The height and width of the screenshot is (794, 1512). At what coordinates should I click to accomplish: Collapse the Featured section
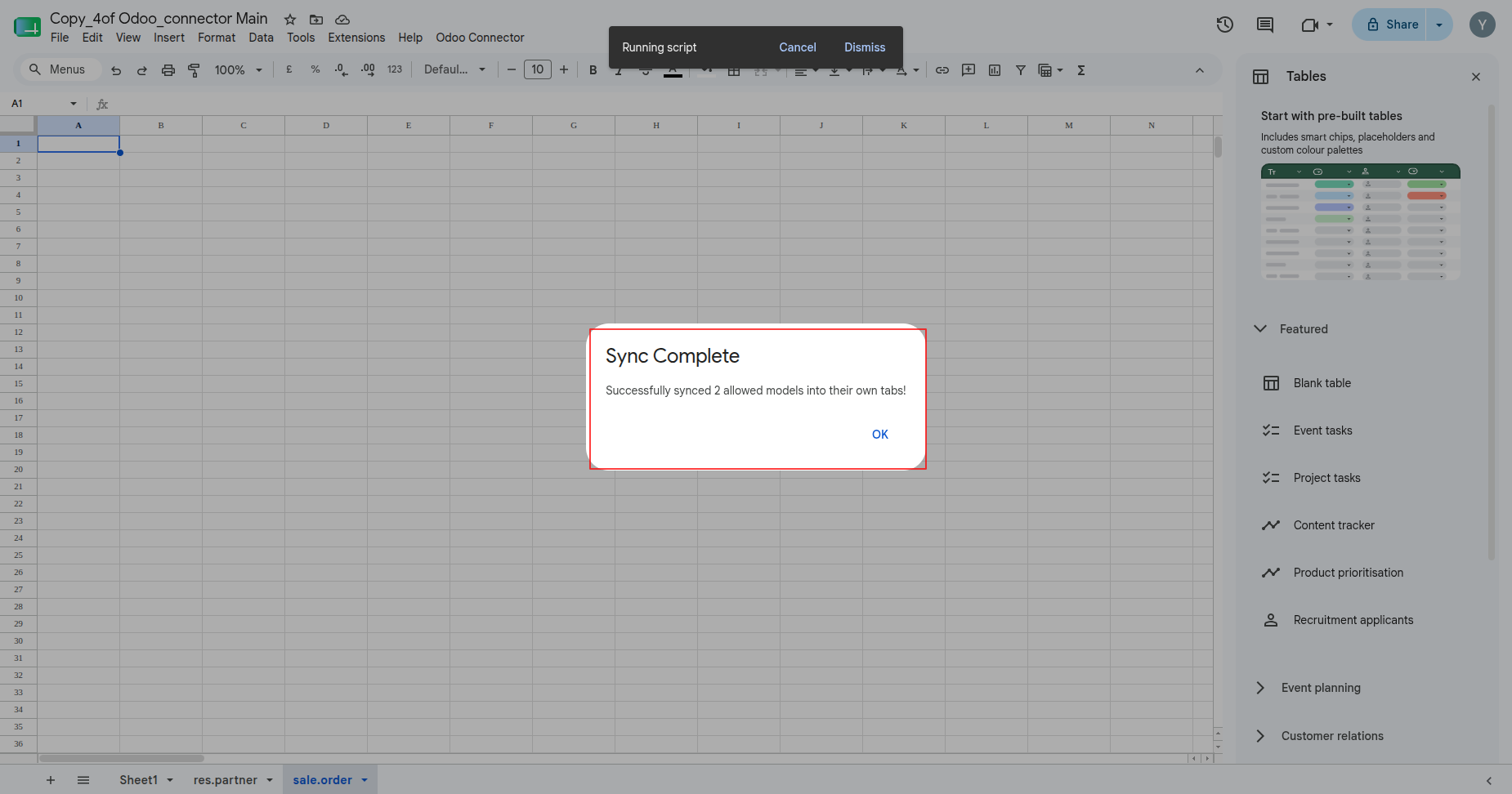pos(1260,328)
